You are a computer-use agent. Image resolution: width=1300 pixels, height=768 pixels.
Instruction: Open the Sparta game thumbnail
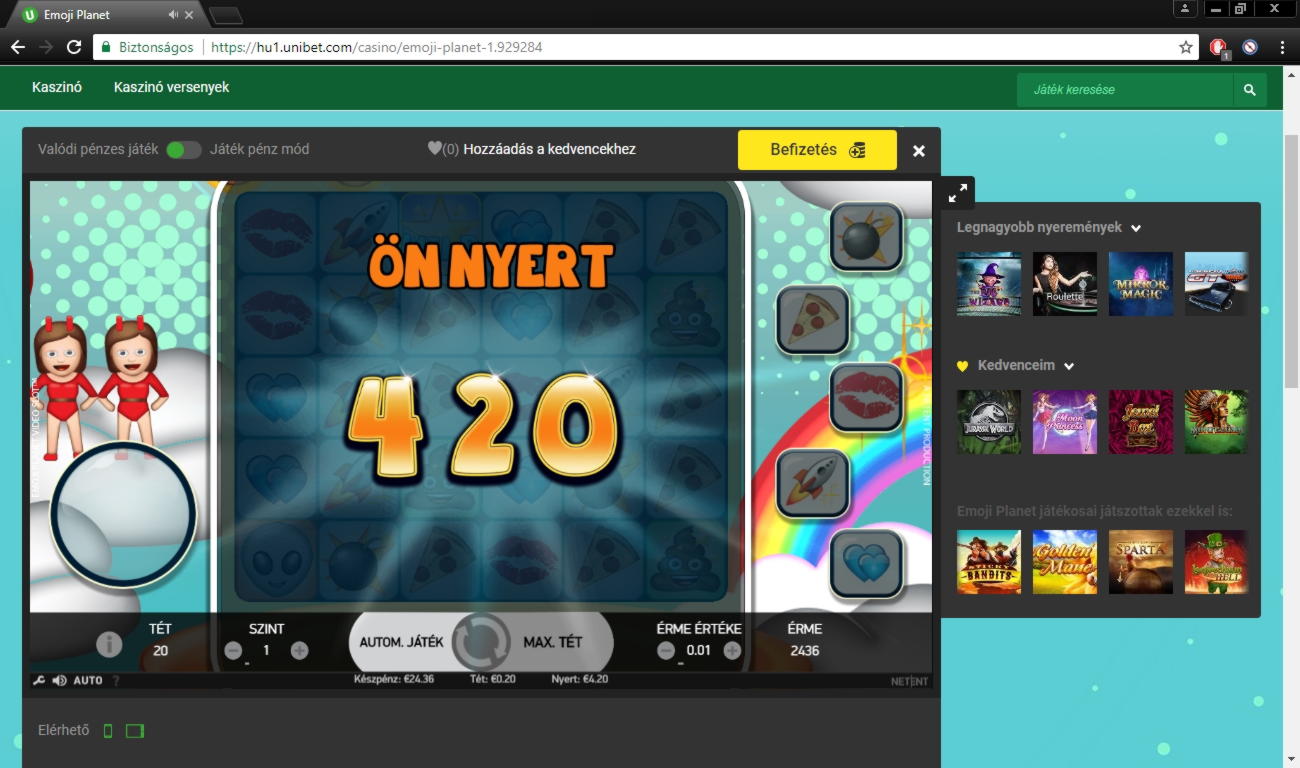pyautogui.click(x=1141, y=562)
